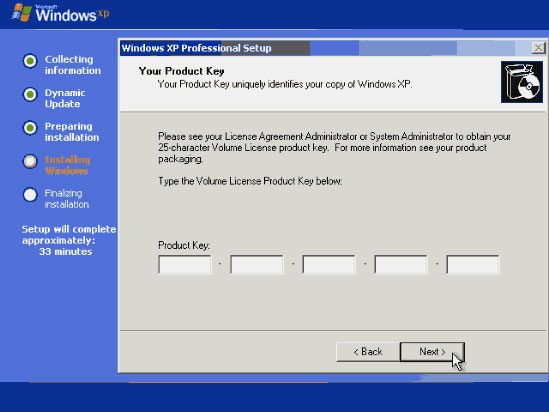Click the Installing Windows step label
The image size is (549, 412).
[68, 165]
